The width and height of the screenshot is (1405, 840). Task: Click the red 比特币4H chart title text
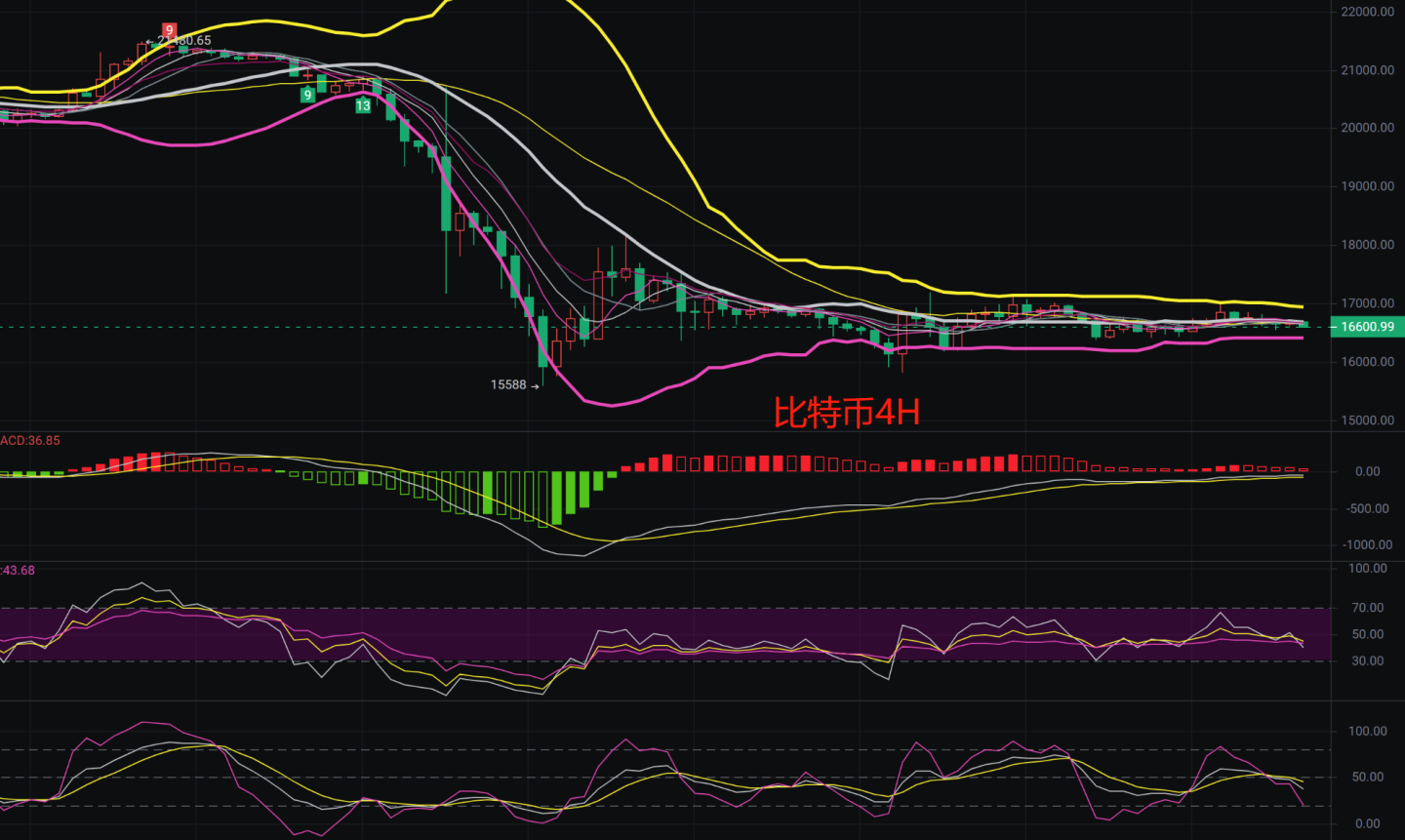tap(846, 413)
